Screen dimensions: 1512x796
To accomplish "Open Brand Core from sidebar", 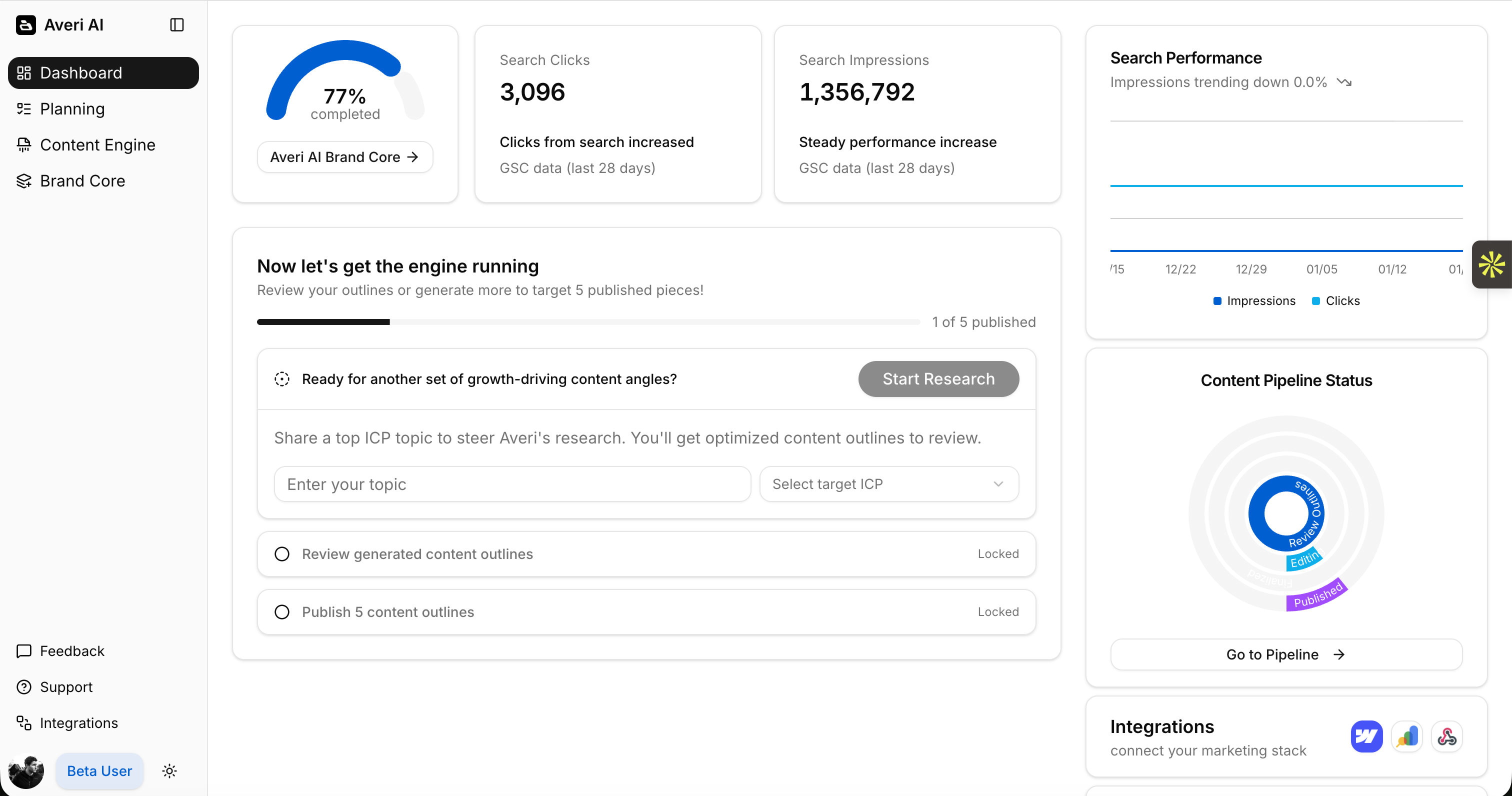I will coord(82,181).
